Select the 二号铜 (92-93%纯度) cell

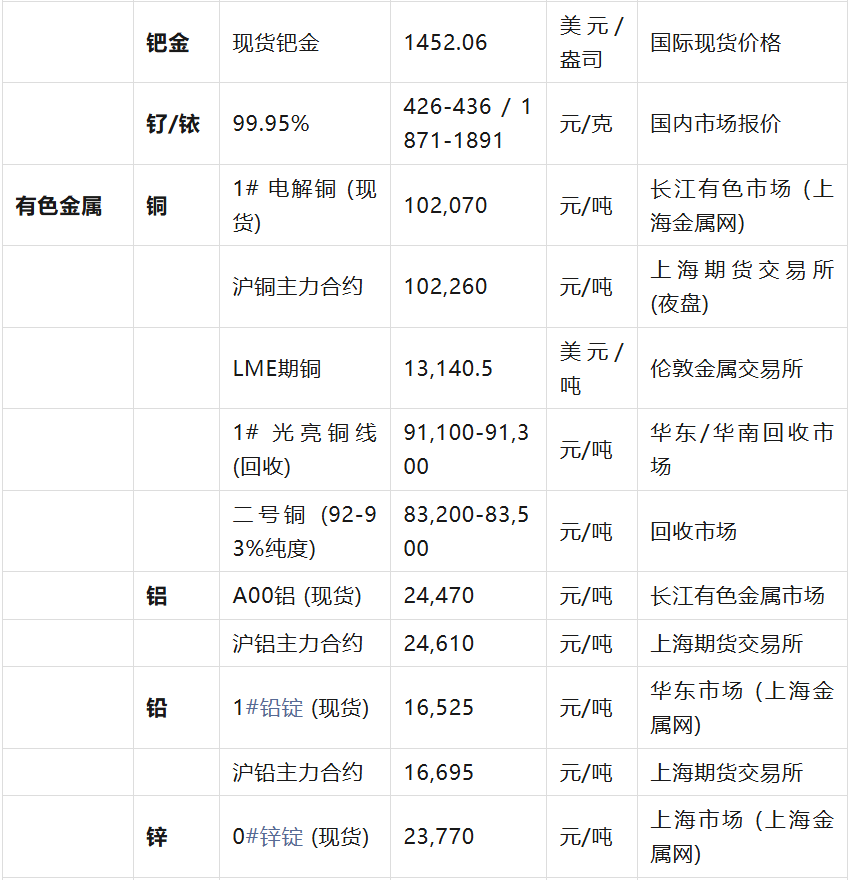304,531
